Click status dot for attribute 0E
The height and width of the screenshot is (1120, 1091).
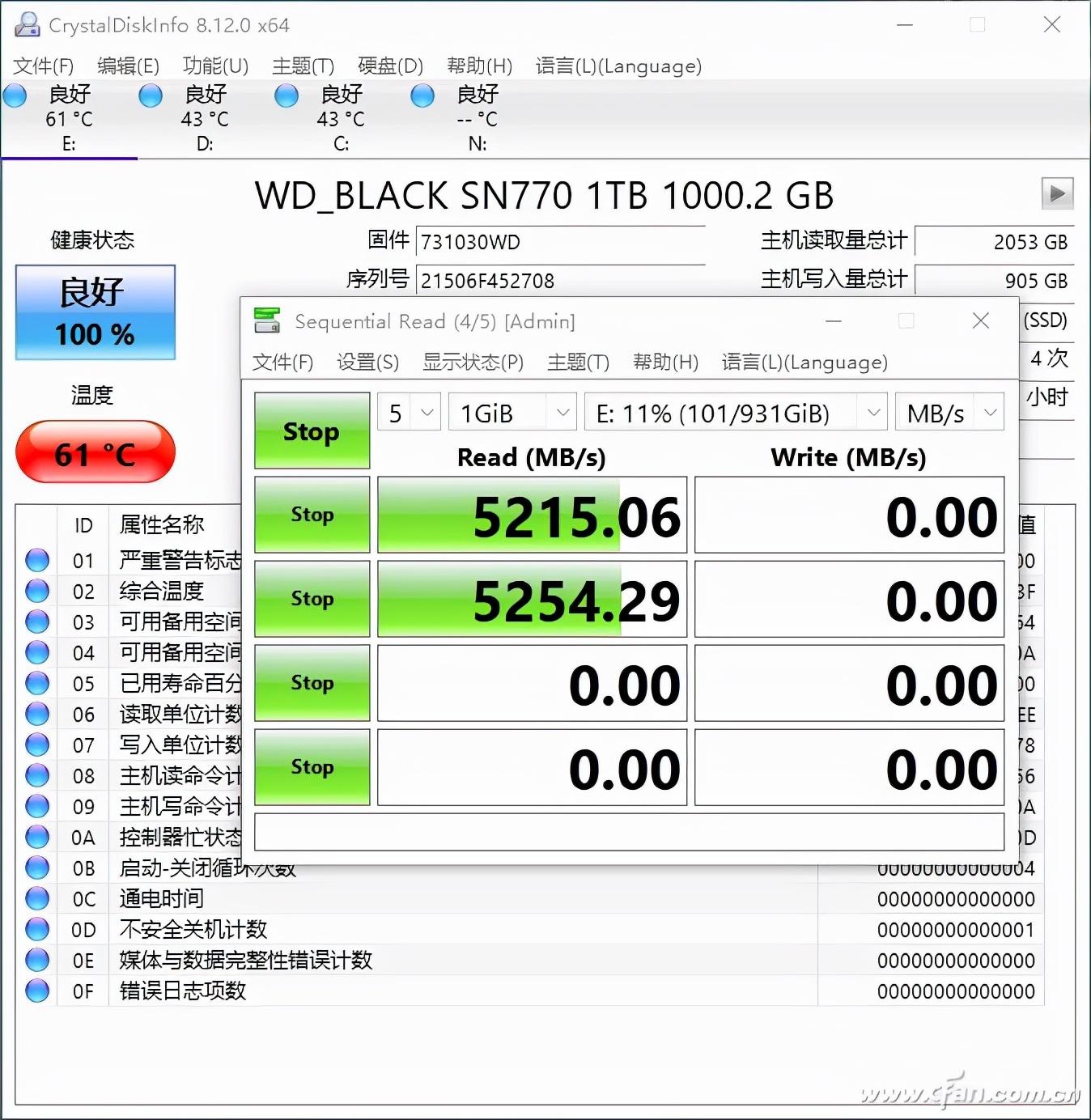coord(37,960)
